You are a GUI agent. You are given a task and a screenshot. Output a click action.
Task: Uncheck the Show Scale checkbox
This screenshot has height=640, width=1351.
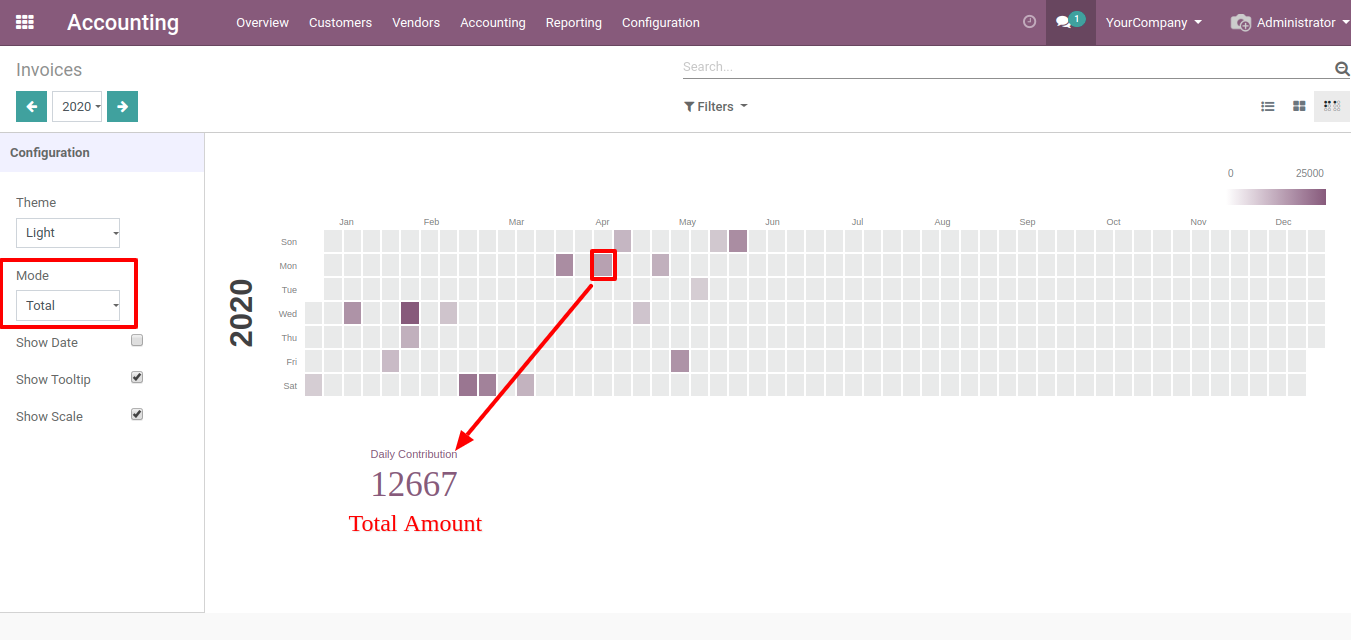[x=138, y=414]
